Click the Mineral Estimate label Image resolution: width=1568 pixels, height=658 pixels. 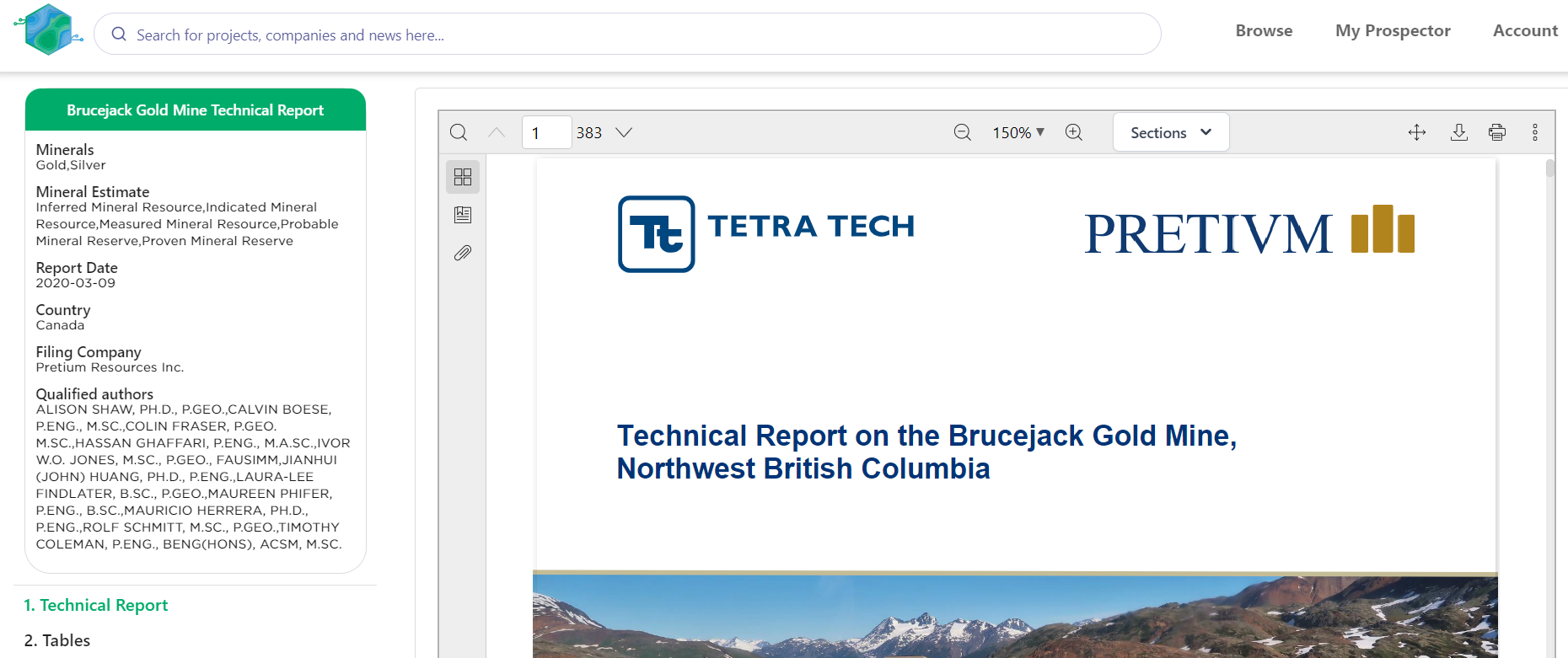point(93,191)
